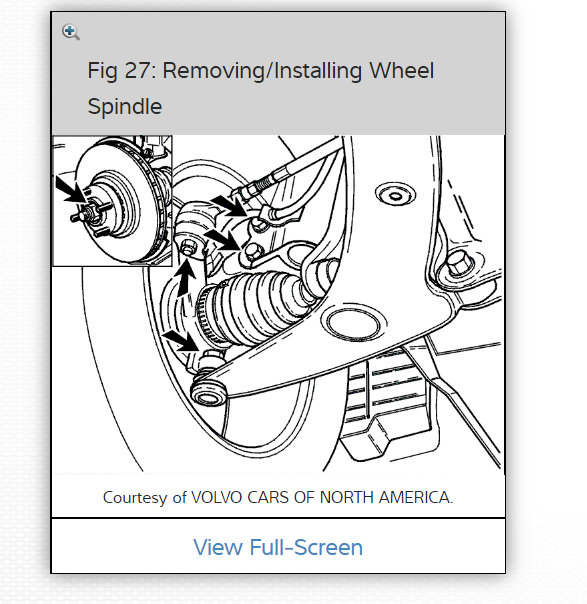587x604 pixels.
Task: Click the oval hole in the control arm
Action: click(353, 323)
